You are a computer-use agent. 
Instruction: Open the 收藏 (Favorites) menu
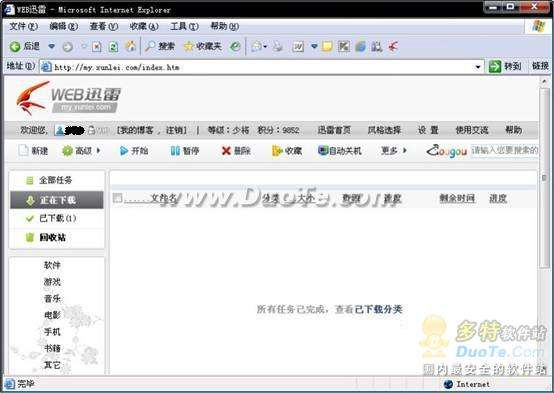pyautogui.click(x=144, y=26)
